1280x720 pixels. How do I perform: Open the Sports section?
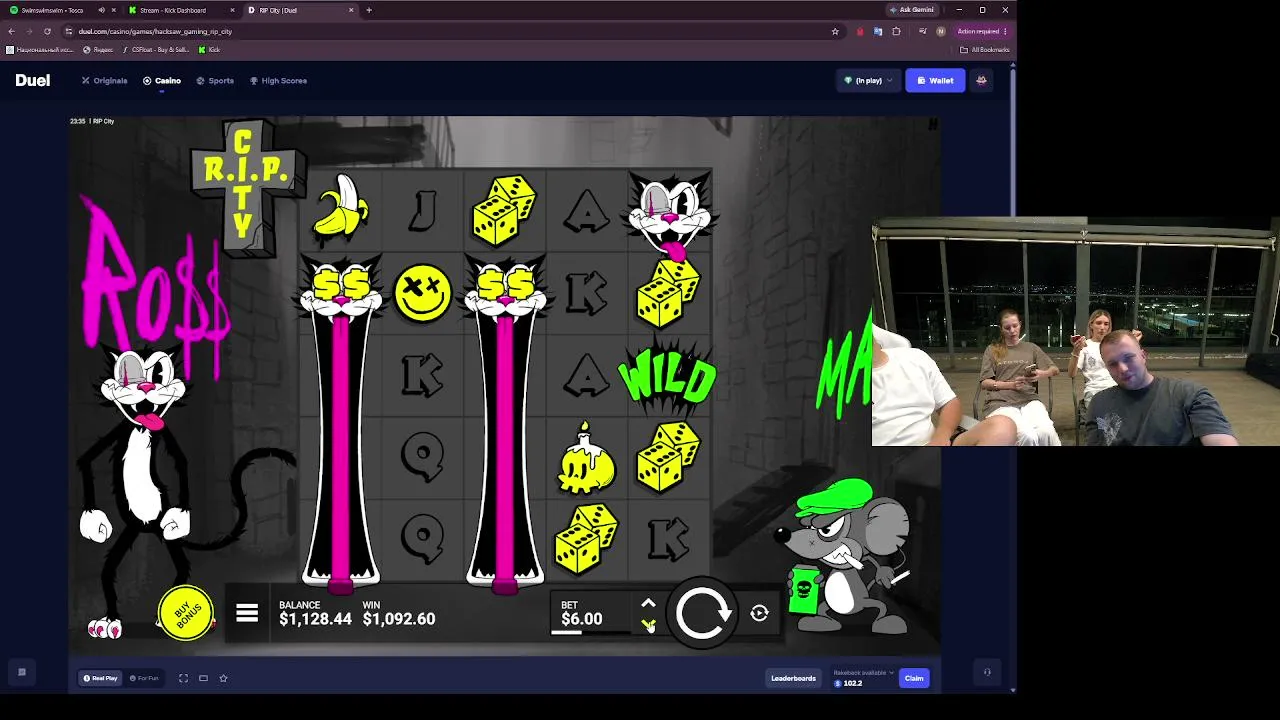(x=215, y=80)
